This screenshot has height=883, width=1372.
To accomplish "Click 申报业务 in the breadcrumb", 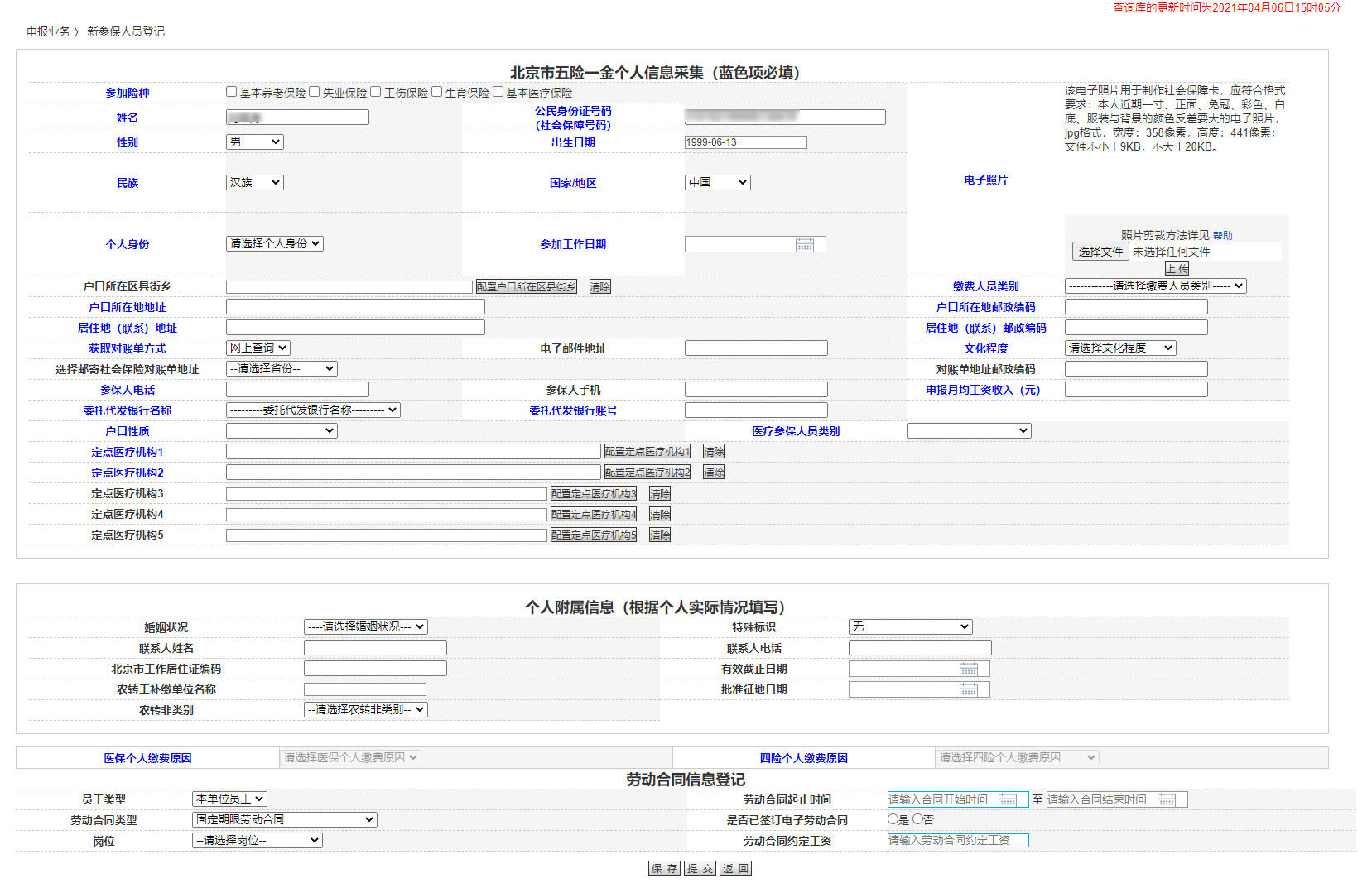I will [x=48, y=31].
